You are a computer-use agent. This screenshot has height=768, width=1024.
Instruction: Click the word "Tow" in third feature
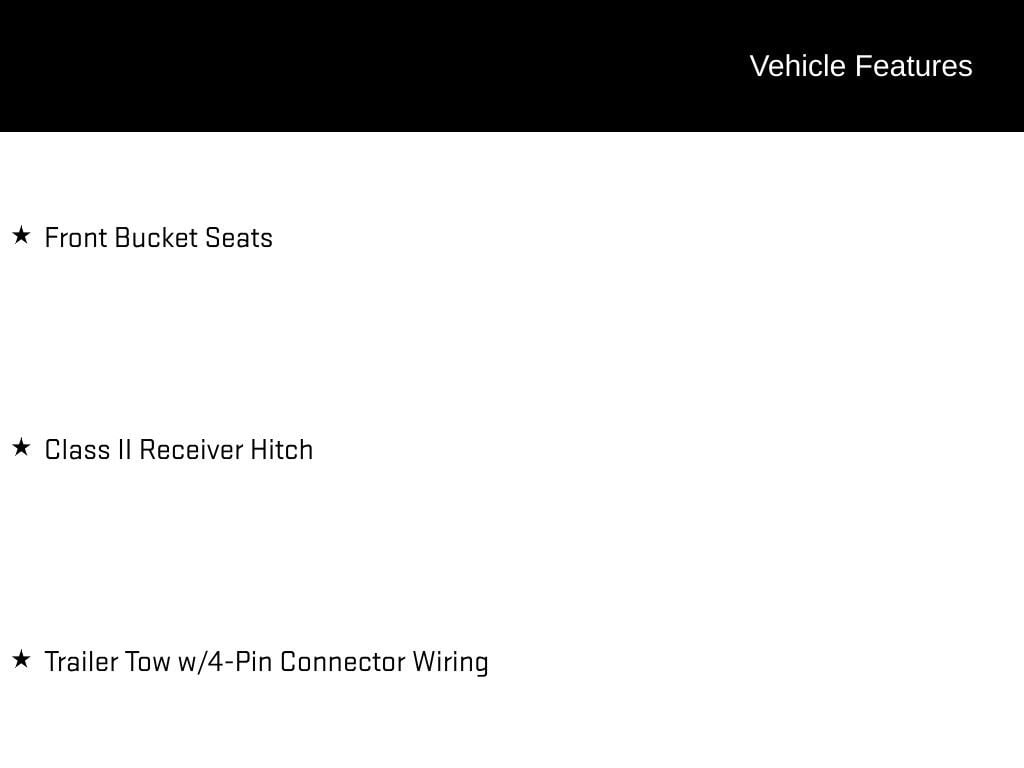point(147,662)
